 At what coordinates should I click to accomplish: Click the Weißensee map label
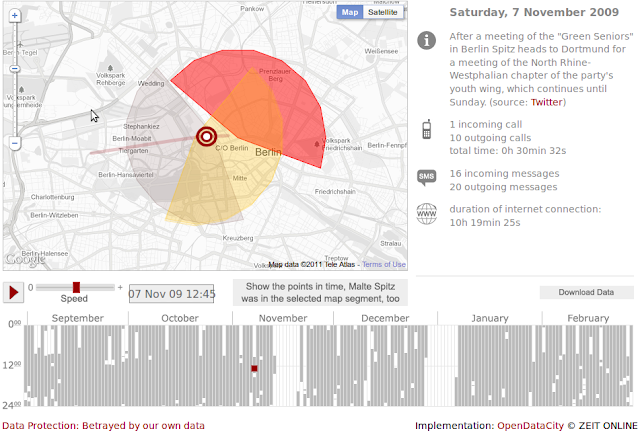(x=381, y=51)
